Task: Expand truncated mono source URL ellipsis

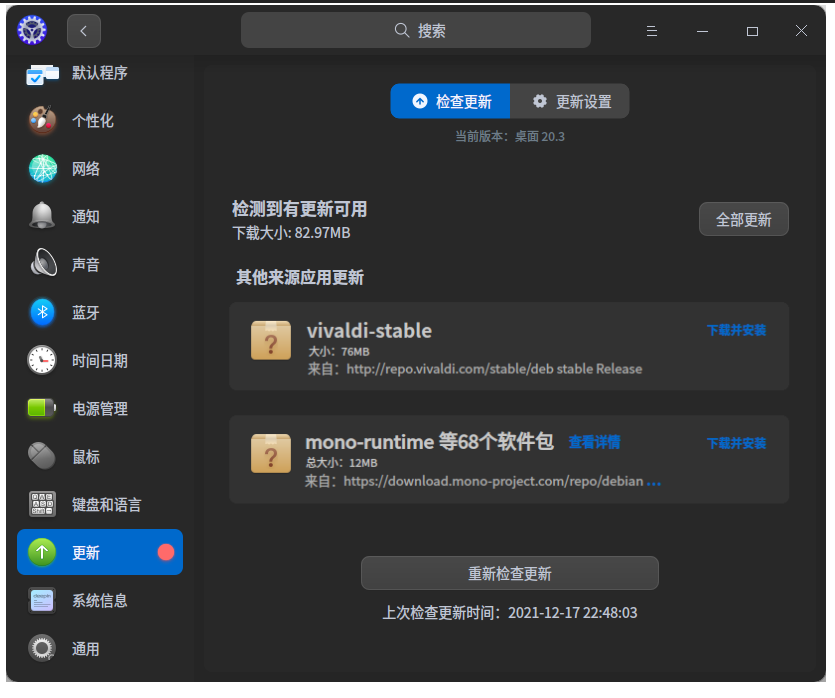Action: [654, 483]
